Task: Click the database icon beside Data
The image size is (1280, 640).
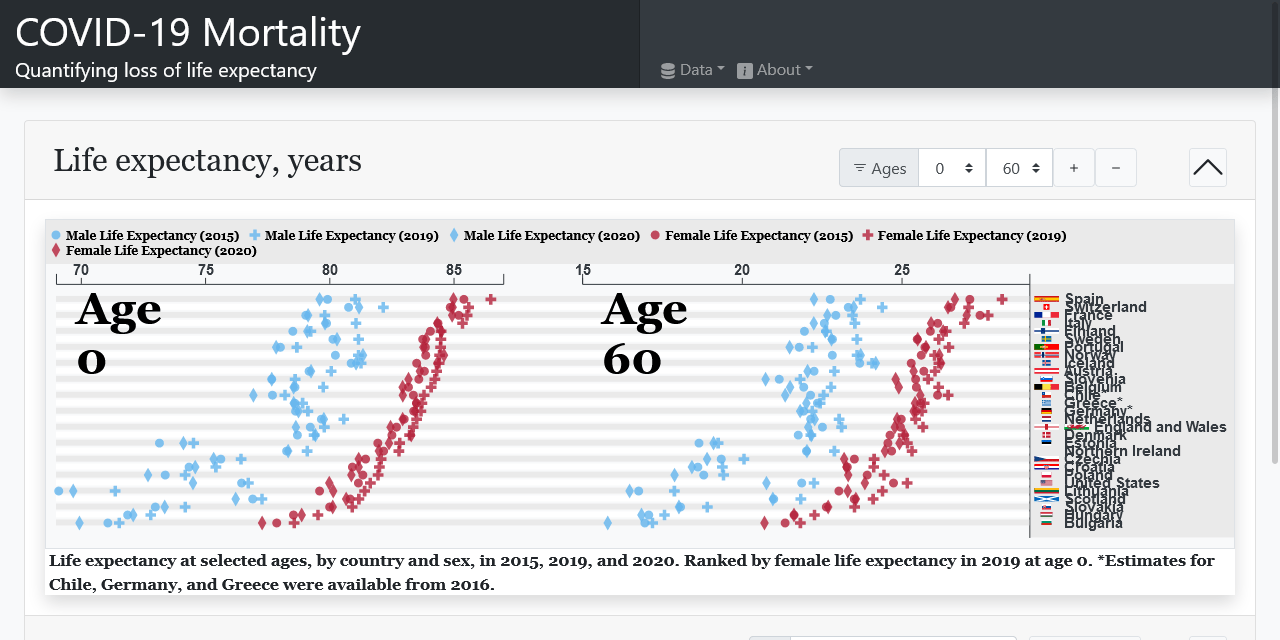Action: (x=666, y=70)
